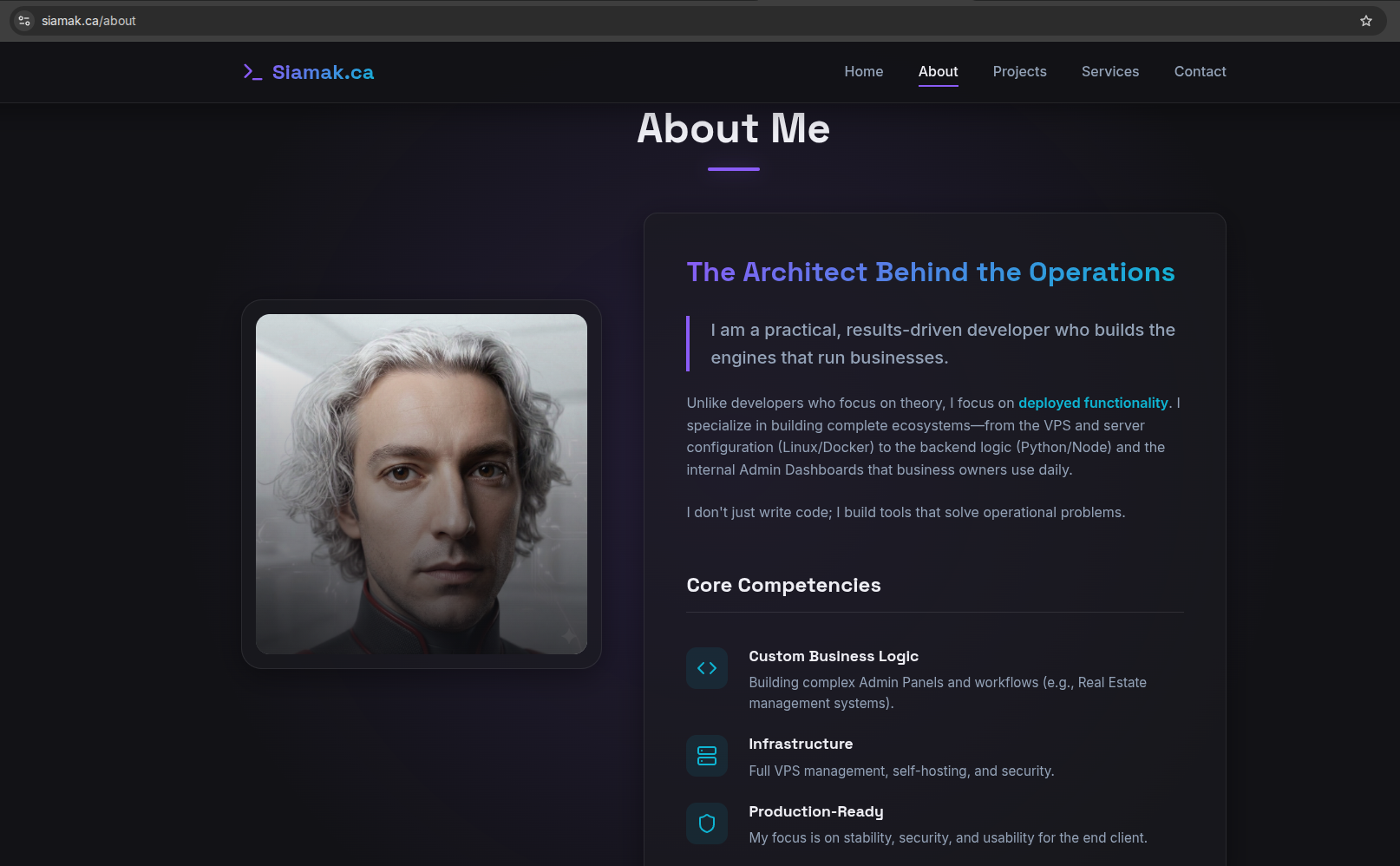
Task: Click the 'Core Competencies' heading
Action: tap(783, 586)
